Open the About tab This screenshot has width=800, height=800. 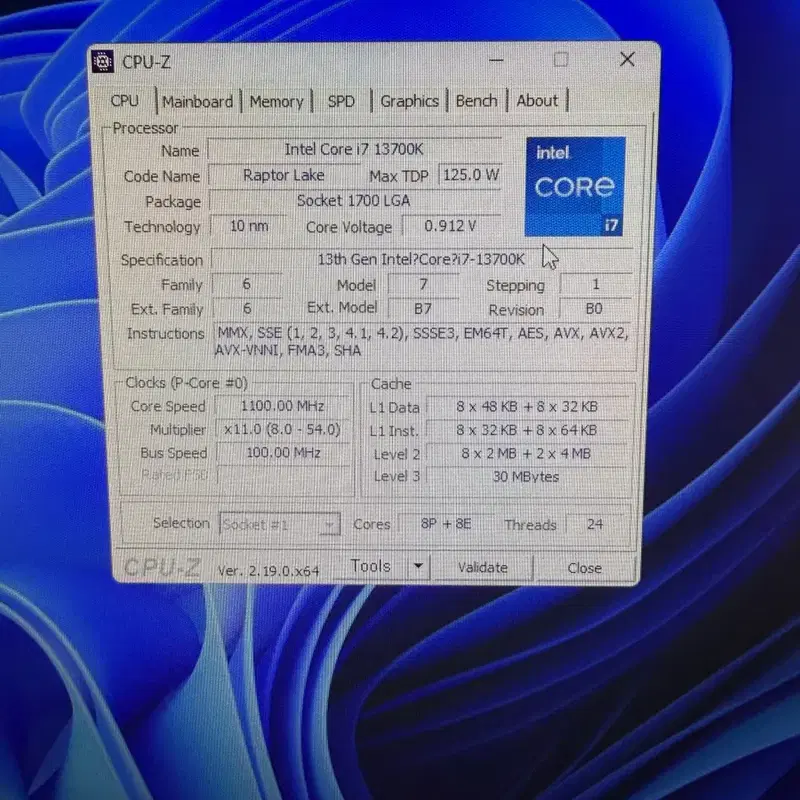tap(537, 101)
